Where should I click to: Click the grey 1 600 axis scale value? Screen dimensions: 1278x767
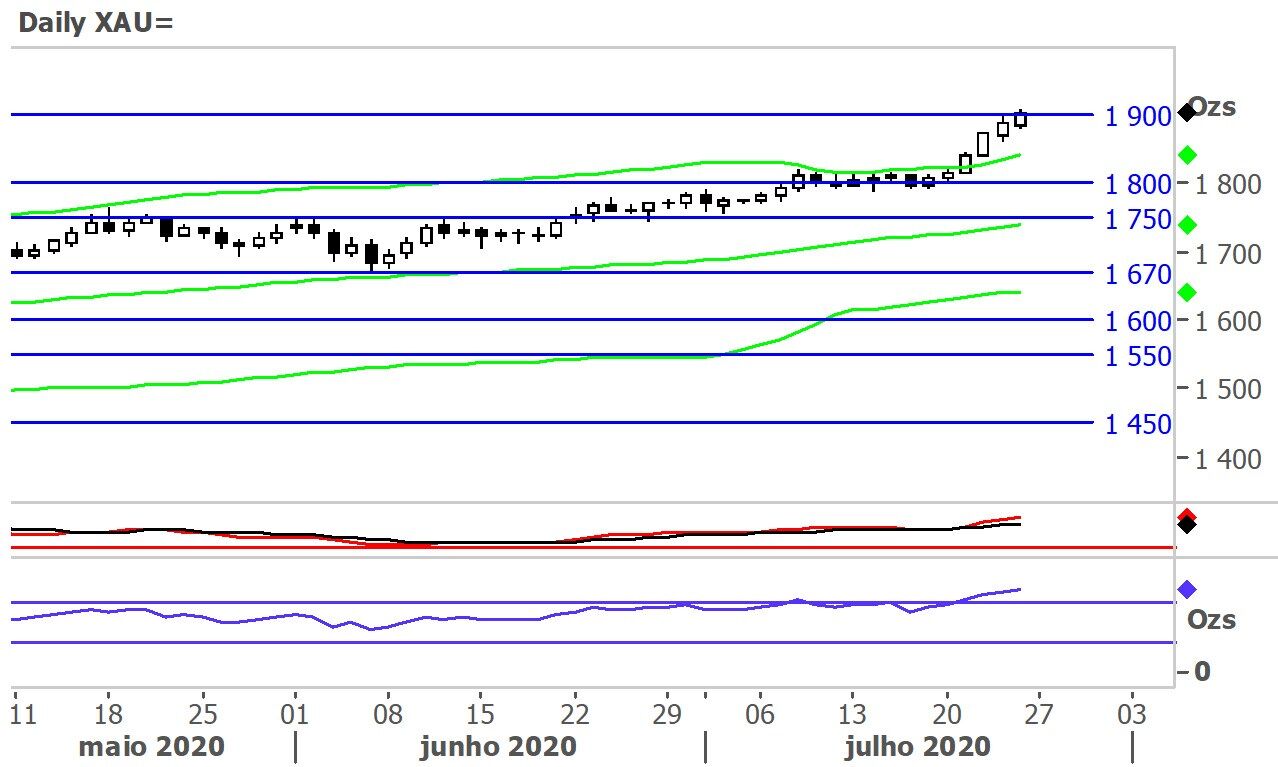pyautogui.click(x=1228, y=321)
